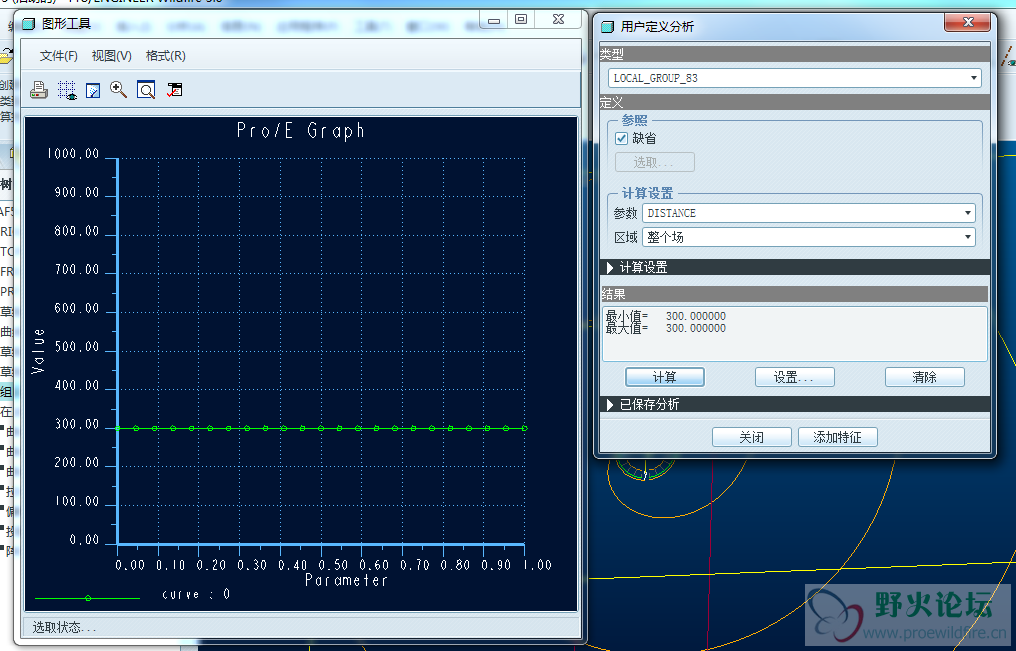Viewport: 1016px width, 651px height.
Task: Click the 参照 group label
Action: 634,120
